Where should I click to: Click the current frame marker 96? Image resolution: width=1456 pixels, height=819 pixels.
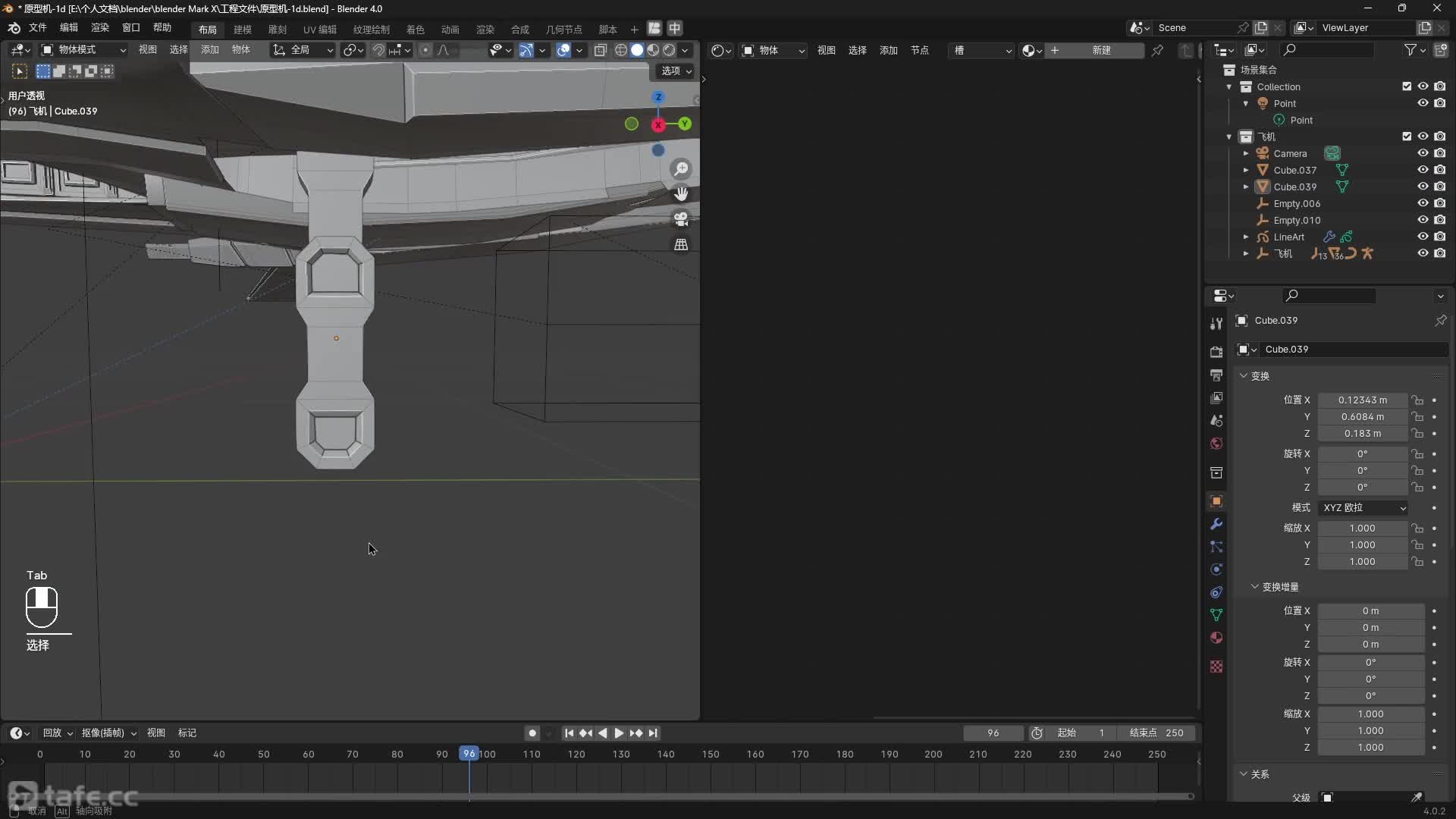pyautogui.click(x=469, y=754)
